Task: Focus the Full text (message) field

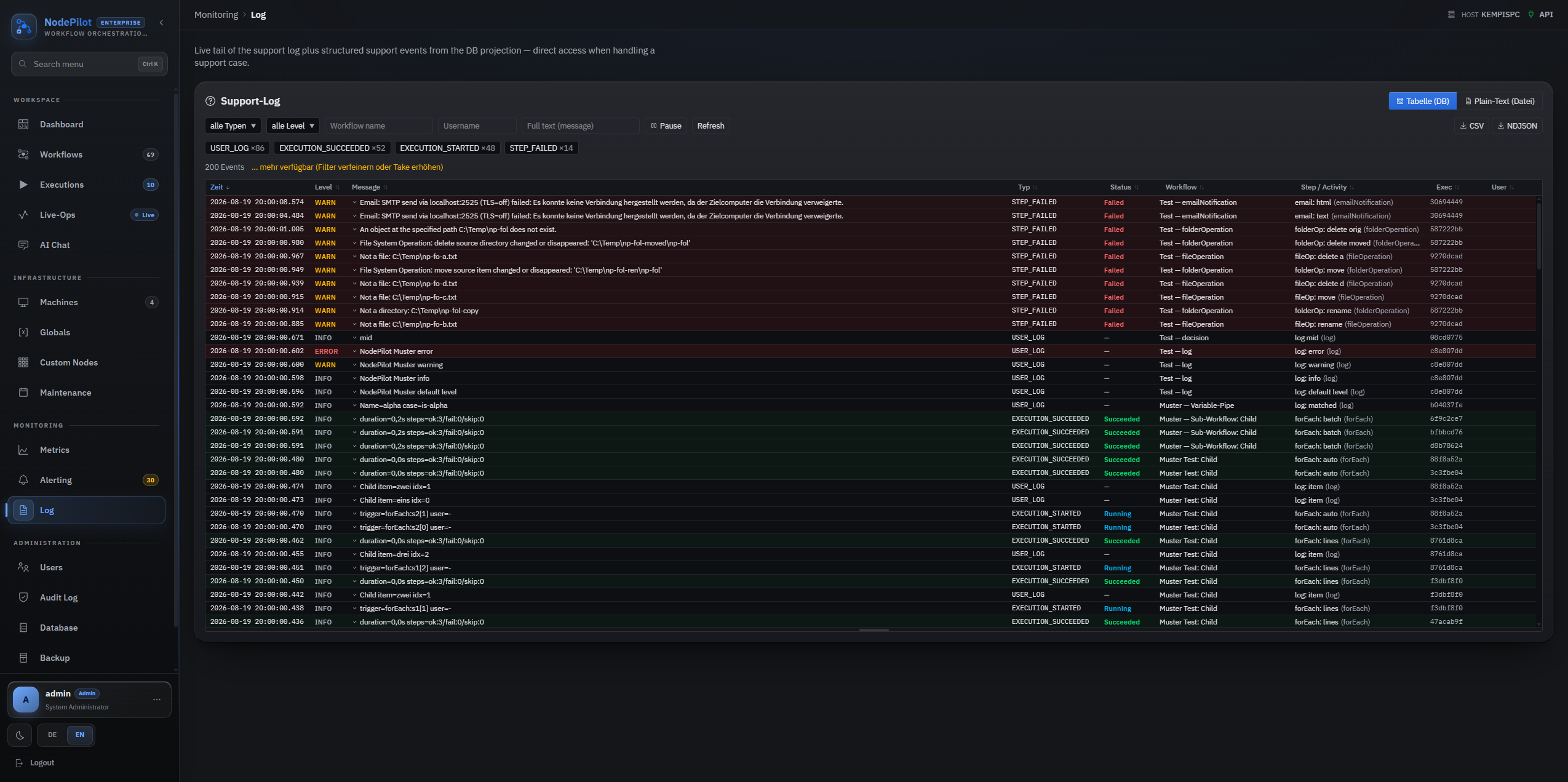Action: [x=580, y=126]
